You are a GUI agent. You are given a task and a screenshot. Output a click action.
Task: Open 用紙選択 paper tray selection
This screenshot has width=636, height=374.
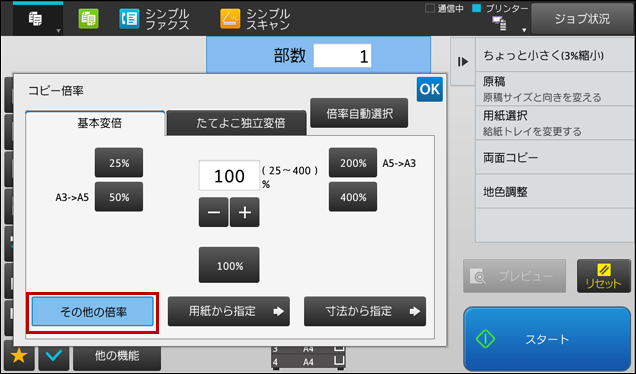tap(555, 123)
